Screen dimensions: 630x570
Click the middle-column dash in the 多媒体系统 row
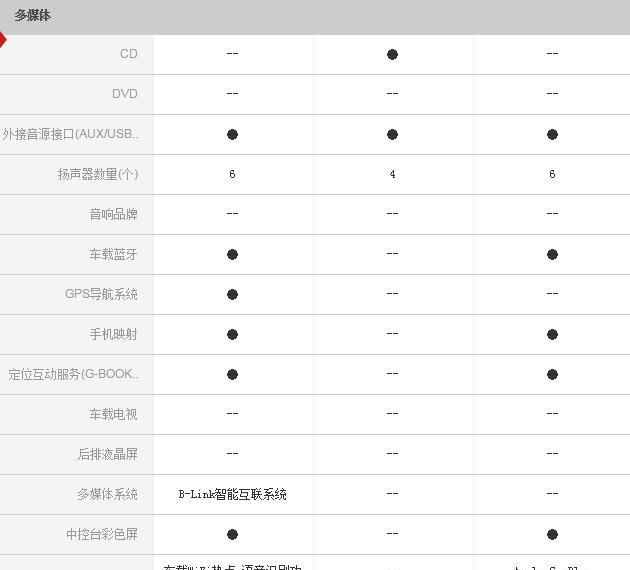[393, 494]
